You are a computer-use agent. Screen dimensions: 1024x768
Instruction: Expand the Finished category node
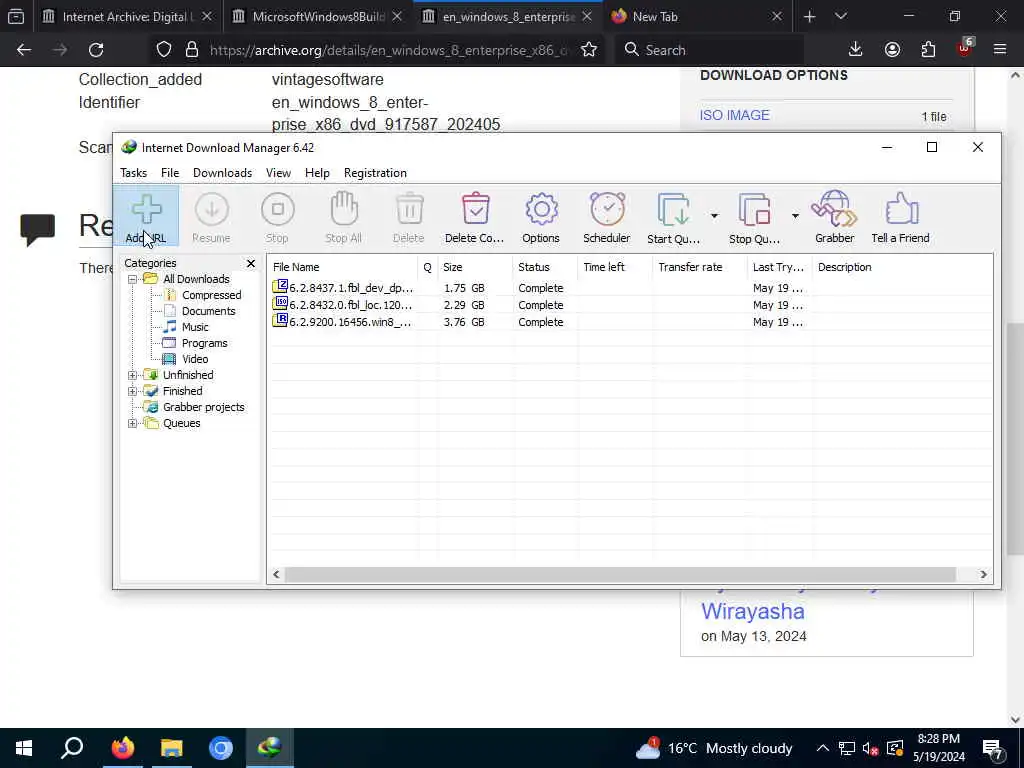click(x=133, y=391)
